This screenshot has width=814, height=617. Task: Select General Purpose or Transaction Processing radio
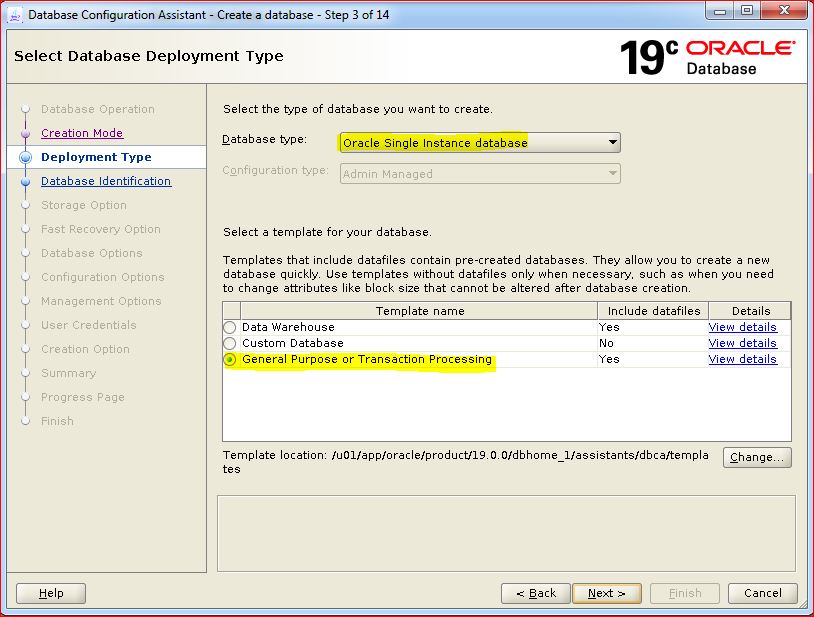click(x=230, y=359)
